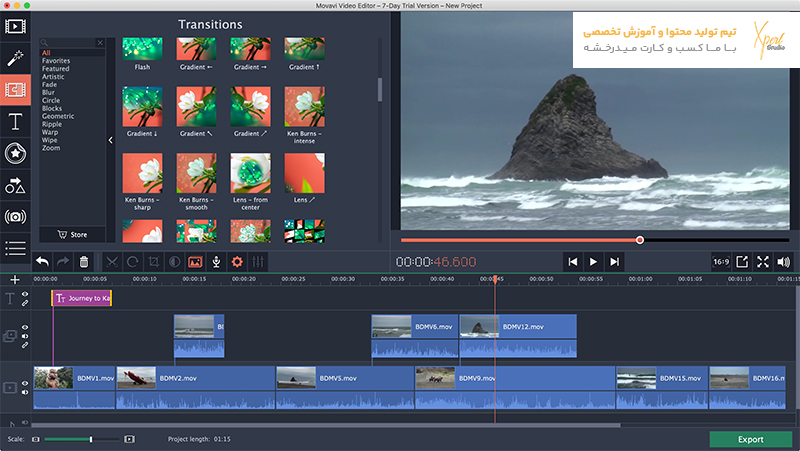This screenshot has height=451, width=800.
Task: Skip to previous frame
Action: [572, 262]
